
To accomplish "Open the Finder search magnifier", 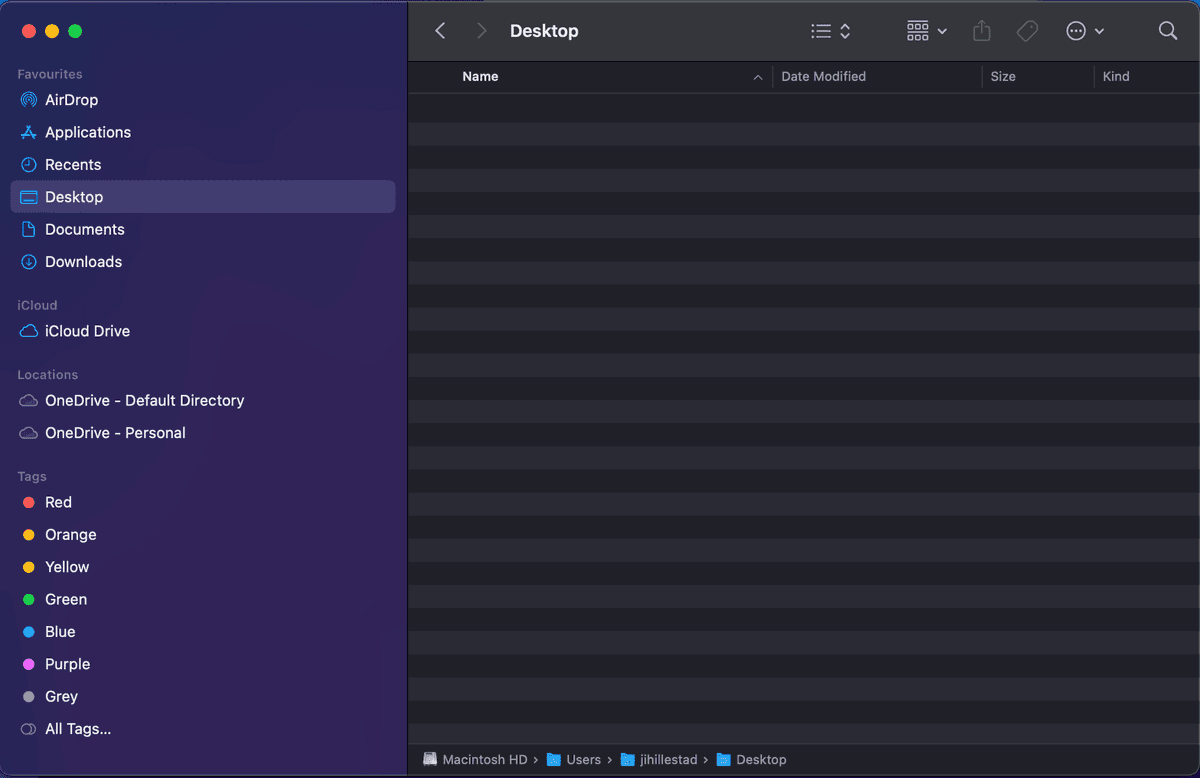I will 1167,31.
